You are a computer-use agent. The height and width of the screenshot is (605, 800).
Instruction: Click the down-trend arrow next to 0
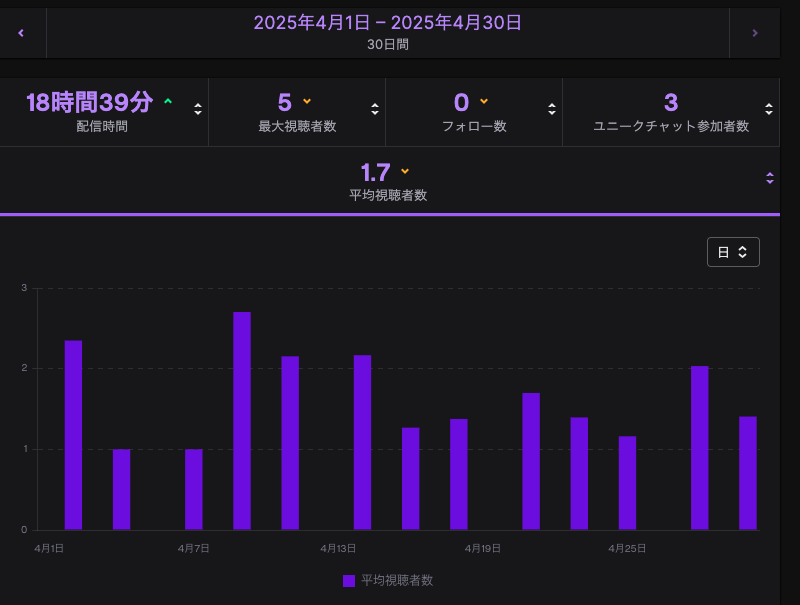click(x=484, y=102)
